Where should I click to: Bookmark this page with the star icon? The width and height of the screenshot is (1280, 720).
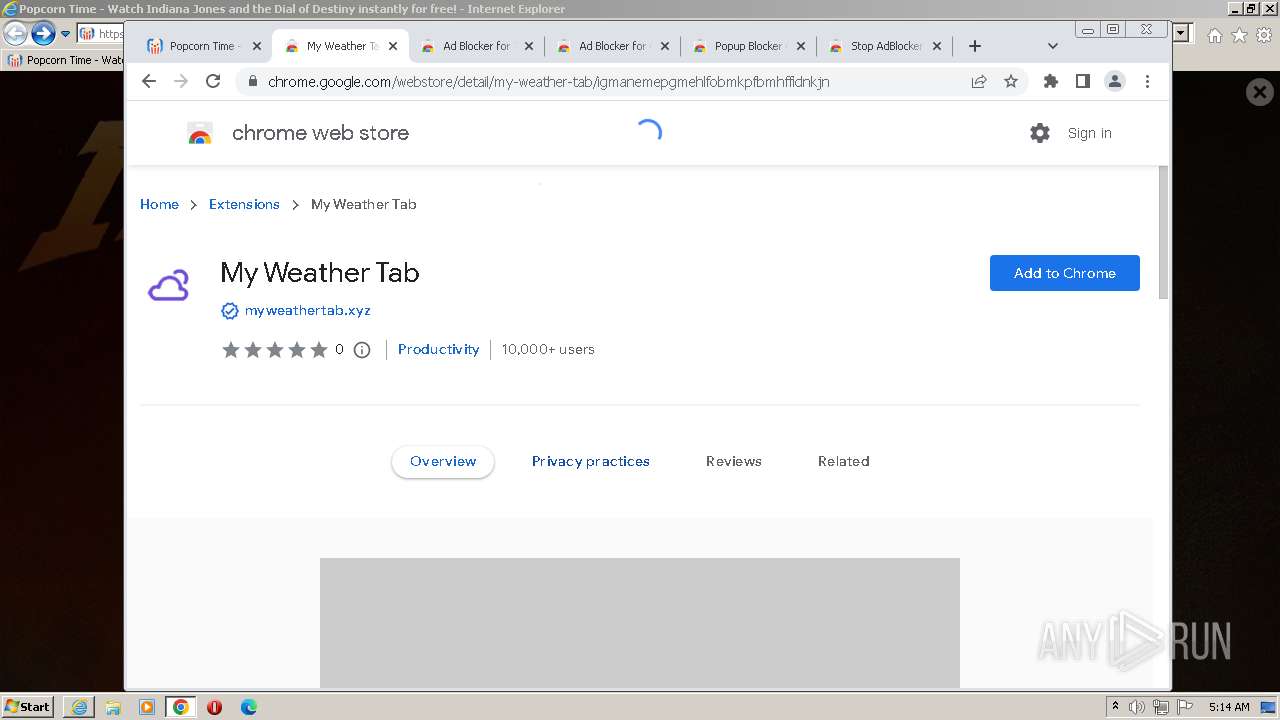click(x=1011, y=81)
